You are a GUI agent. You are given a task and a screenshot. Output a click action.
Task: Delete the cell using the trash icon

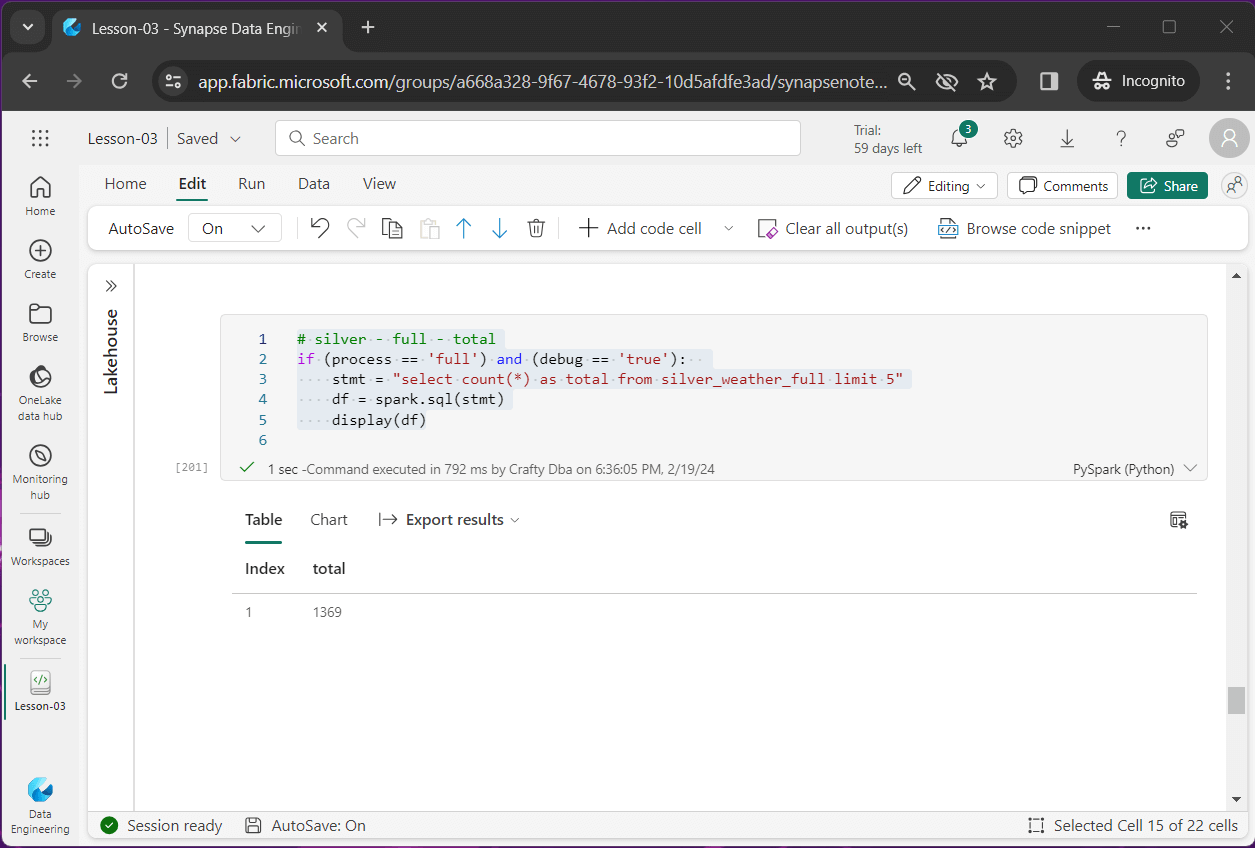point(536,228)
